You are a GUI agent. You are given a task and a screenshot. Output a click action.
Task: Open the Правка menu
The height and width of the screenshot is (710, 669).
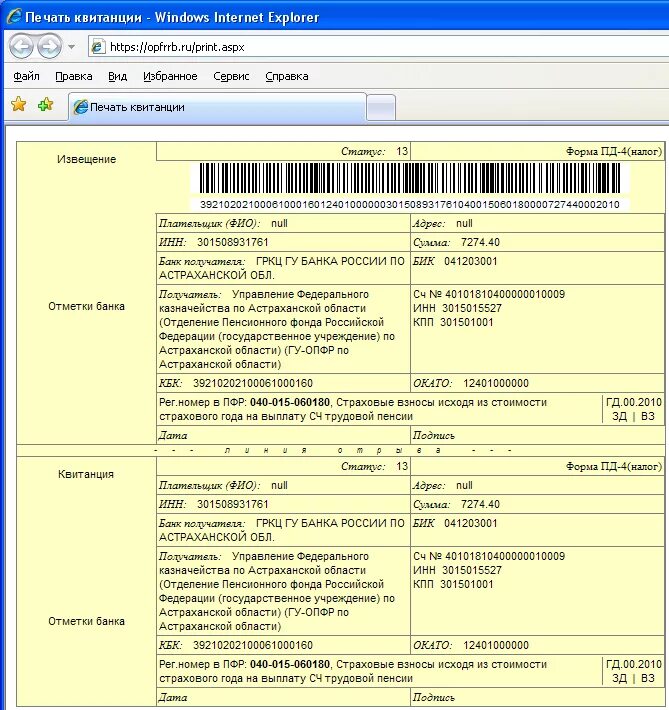[x=74, y=76]
